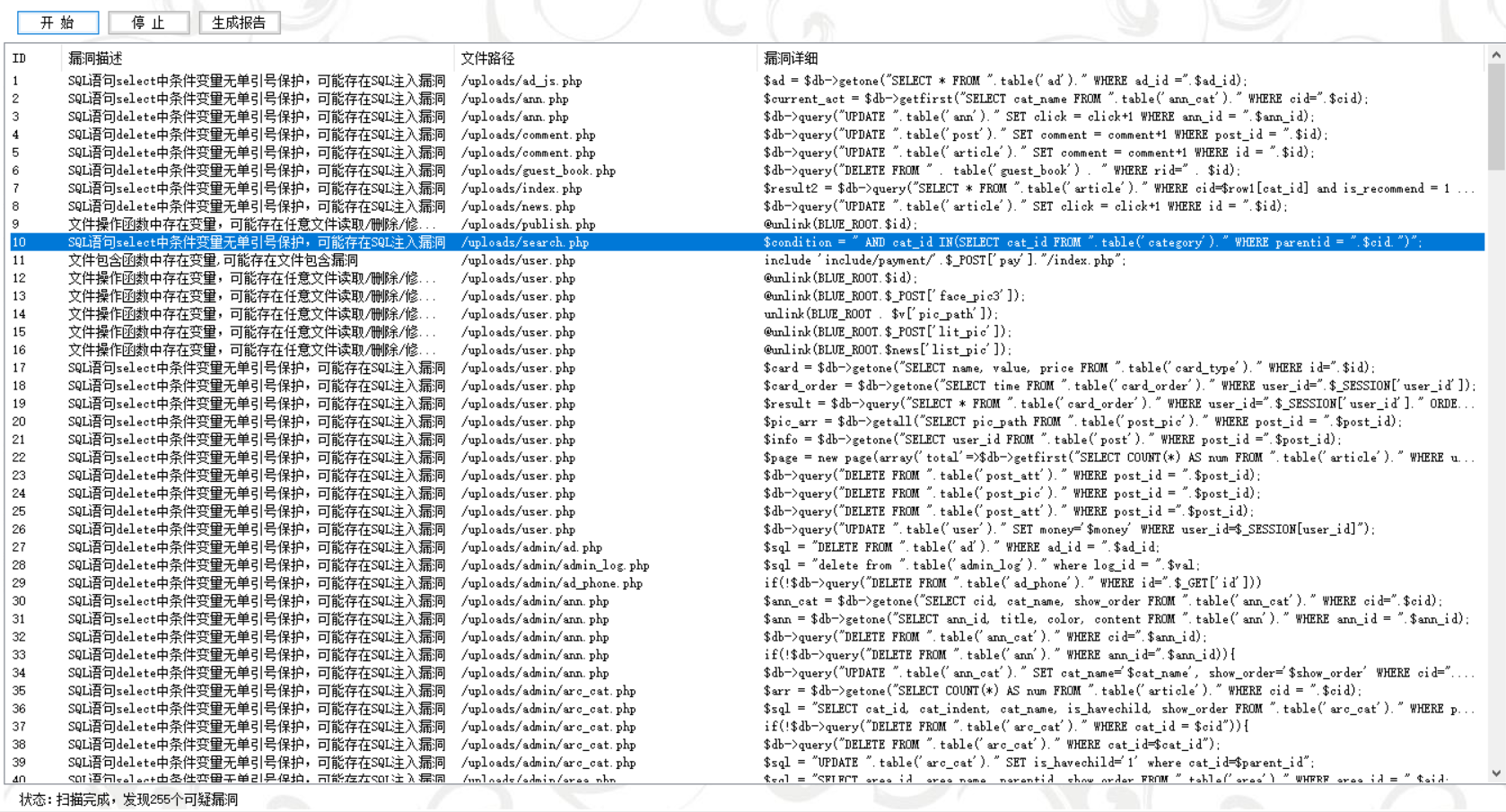The height and width of the screenshot is (812, 1506).
Task: Select row 11 file inclusion vulnerability entry
Action: pos(214,260)
